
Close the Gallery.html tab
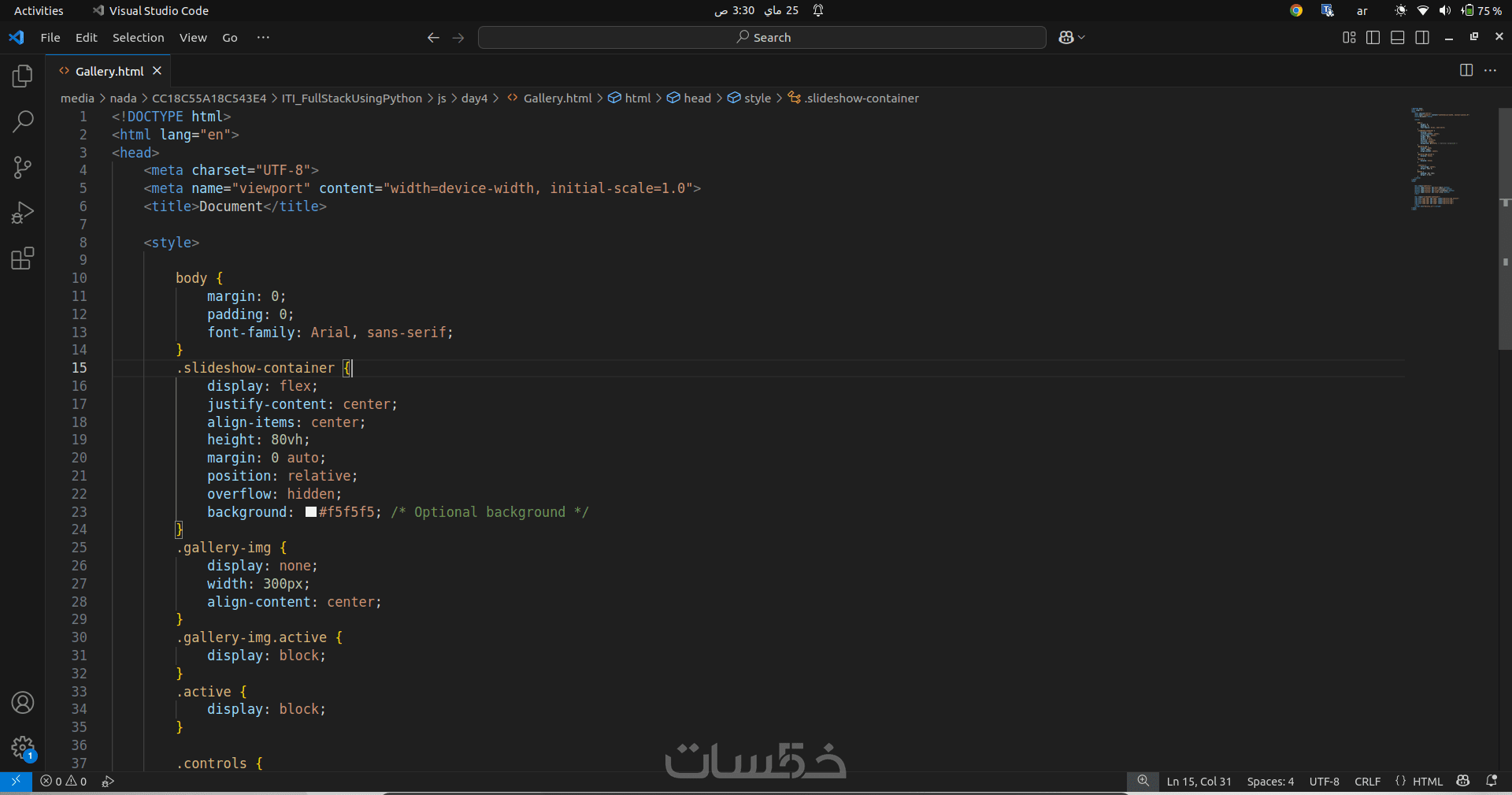(x=157, y=71)
